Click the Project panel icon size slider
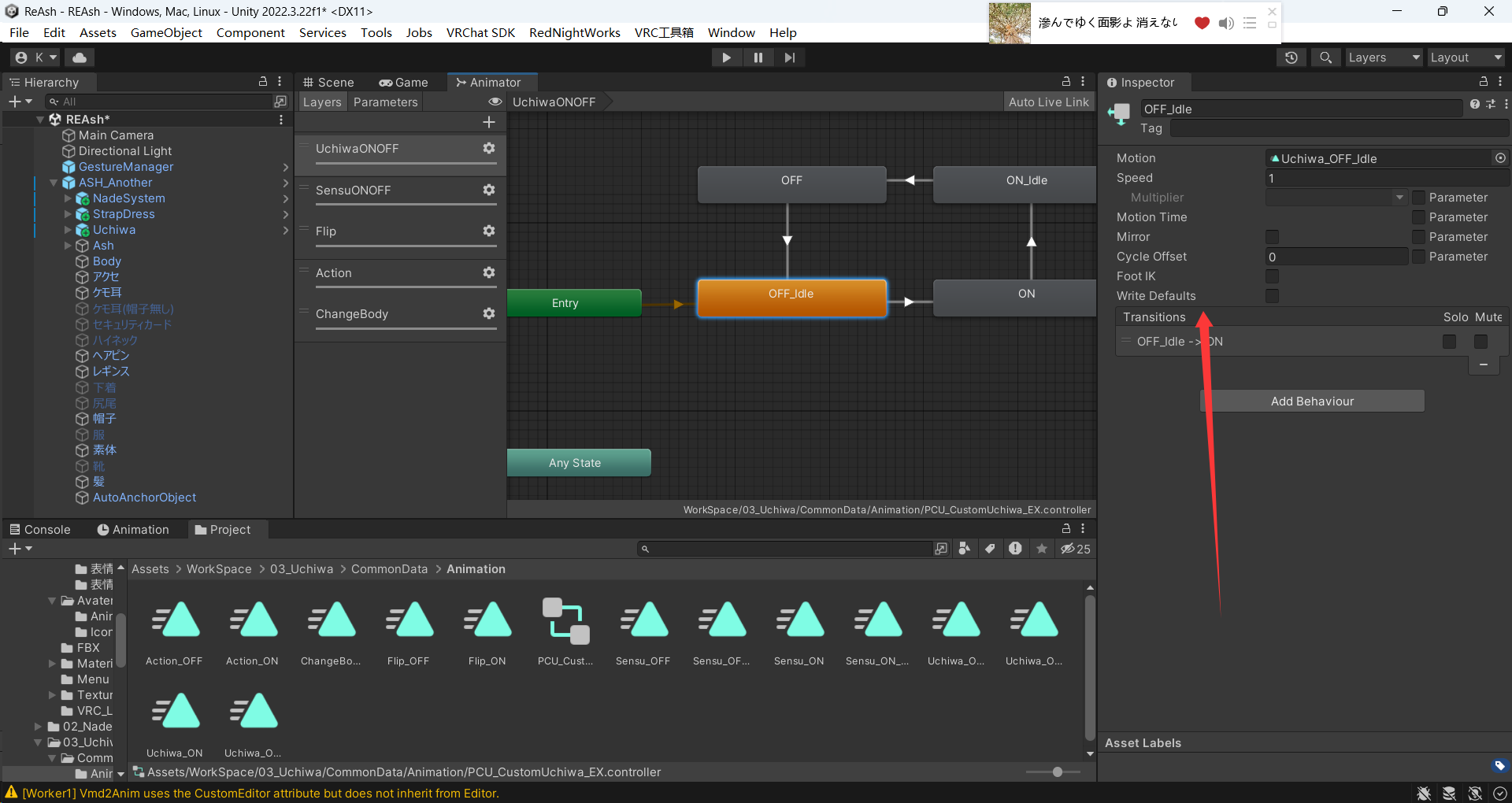The width and height of the screenshot is (1512, 803). click(1057, 772)
